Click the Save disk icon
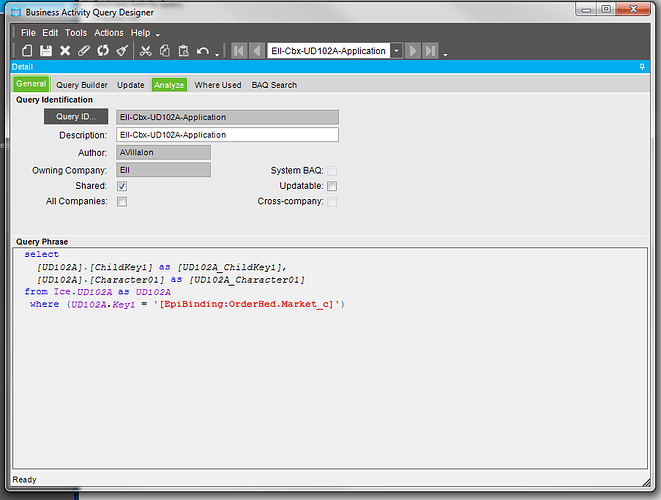The image size is (661, 500). tap(46, 51)
